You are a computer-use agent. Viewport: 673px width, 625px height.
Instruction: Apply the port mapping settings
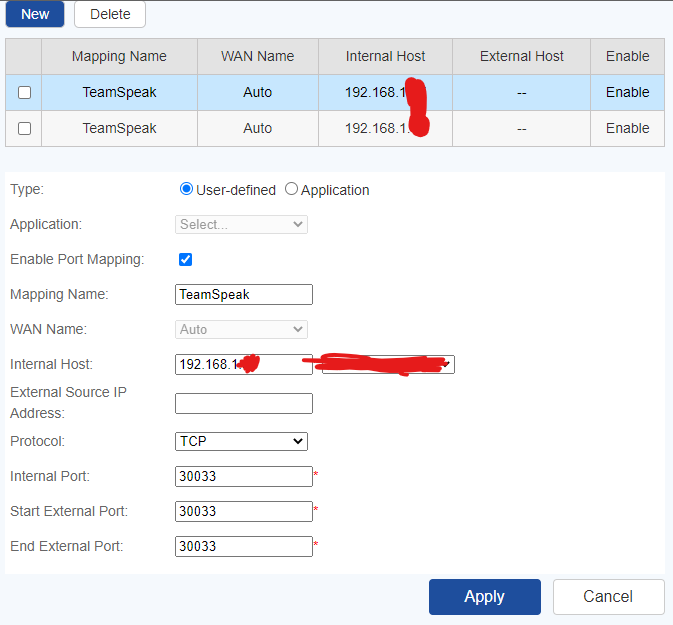tap(485, 597)
